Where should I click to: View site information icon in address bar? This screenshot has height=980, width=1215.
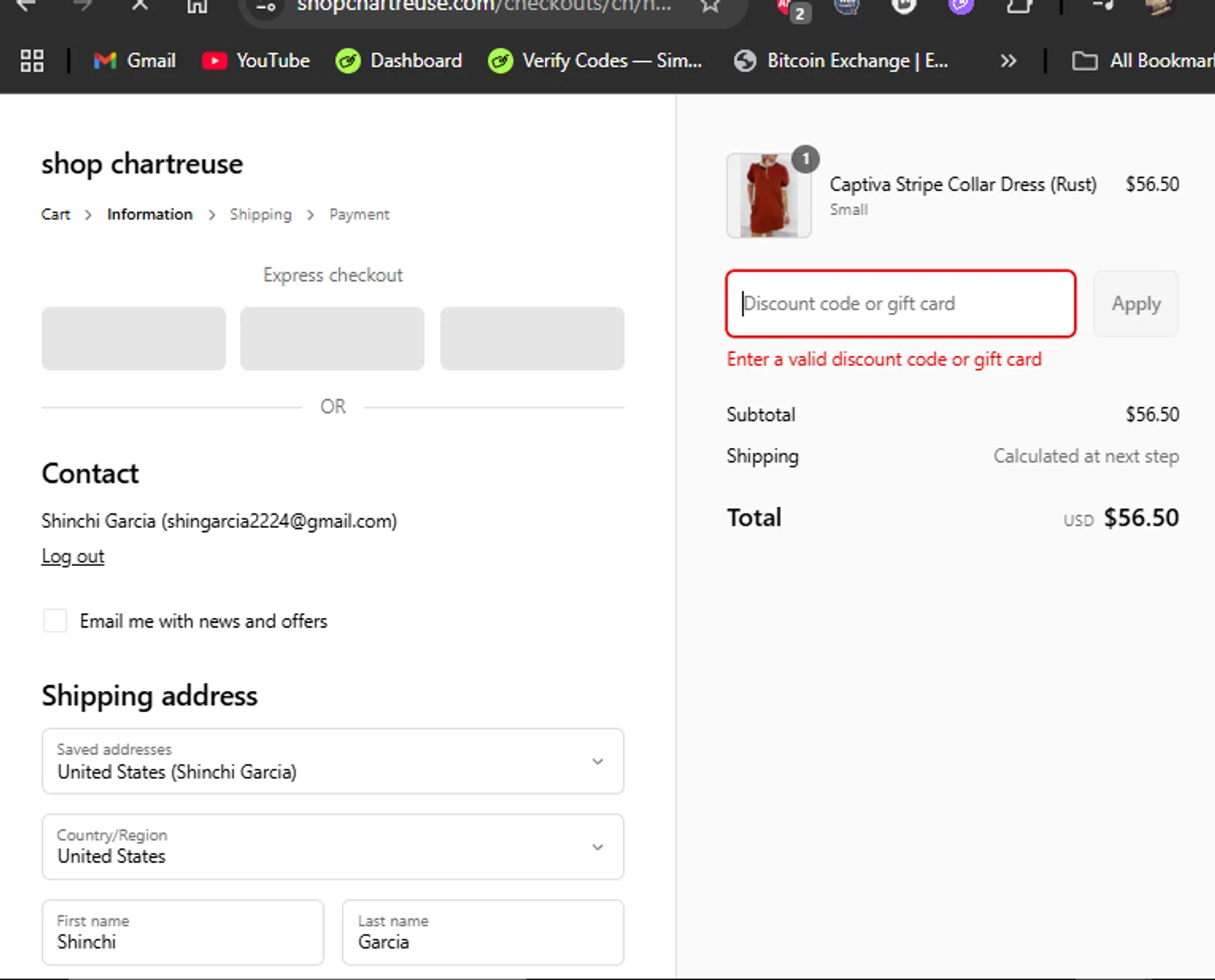(266, 7)
